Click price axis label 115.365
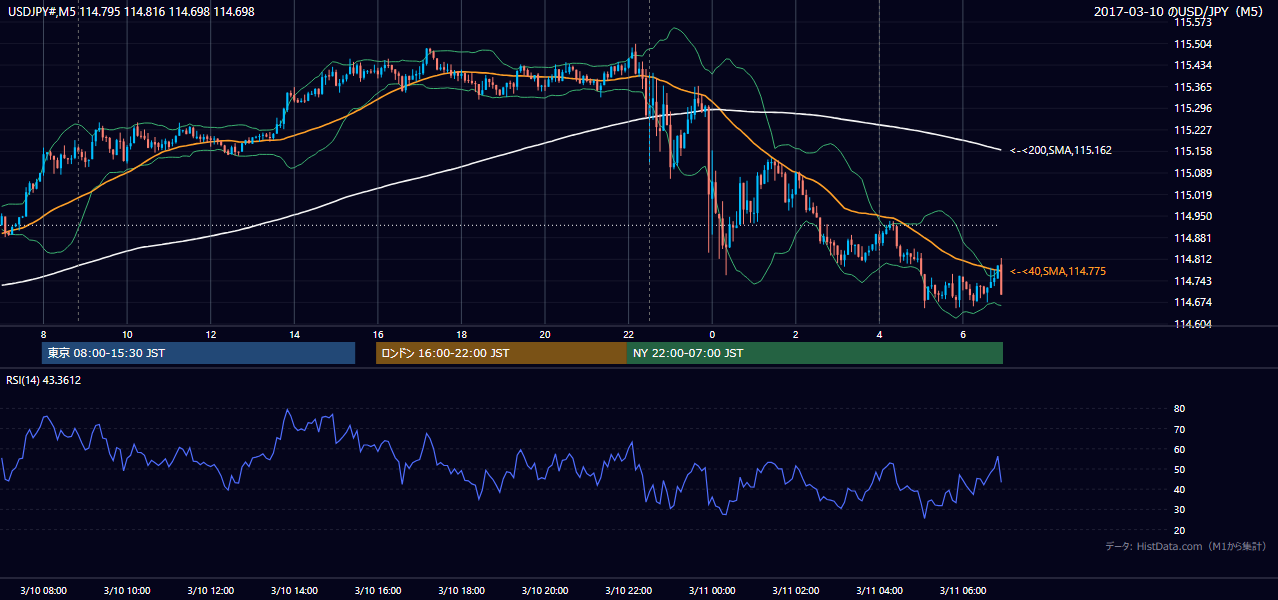 point(1192,87)
